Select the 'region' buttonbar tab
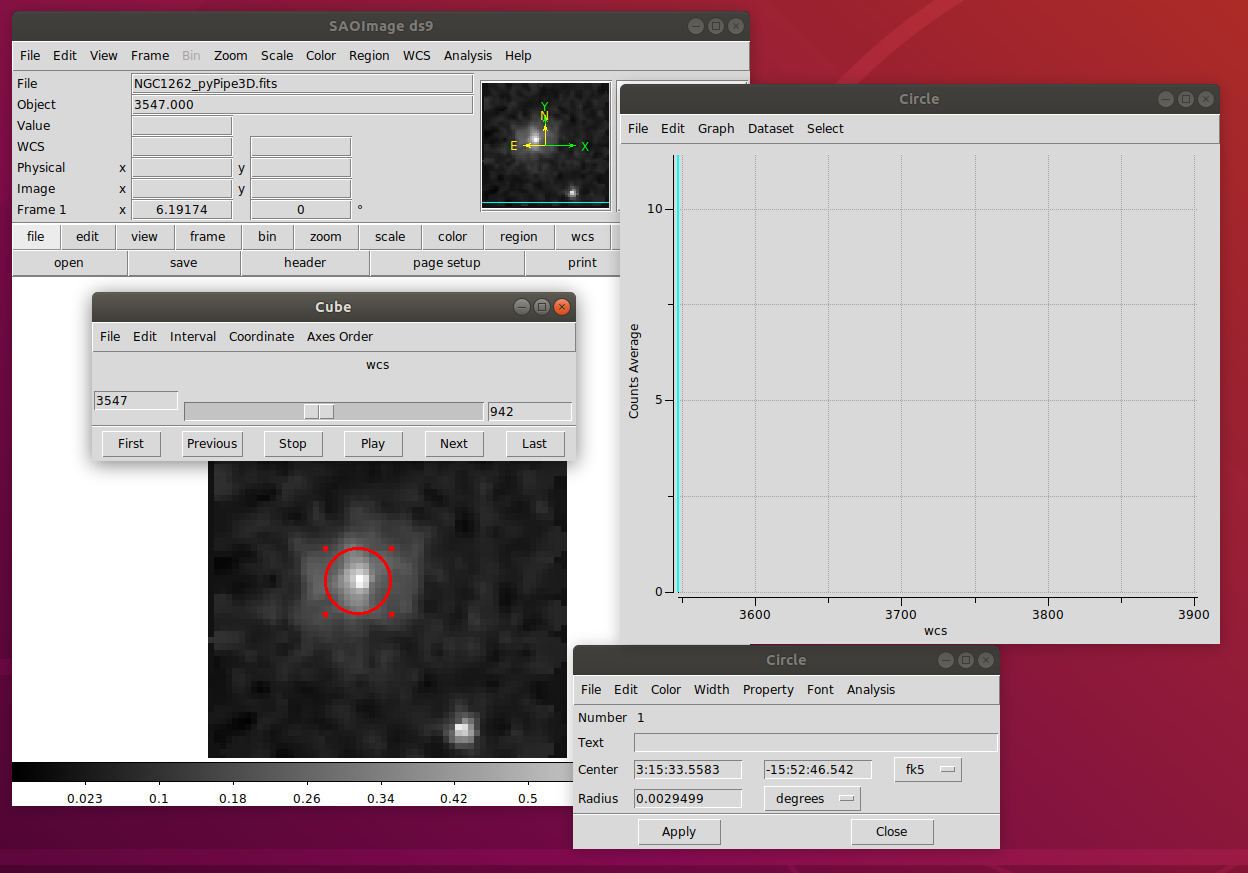This screenshot has width=1248, height=873. click(x=519, y=237)
